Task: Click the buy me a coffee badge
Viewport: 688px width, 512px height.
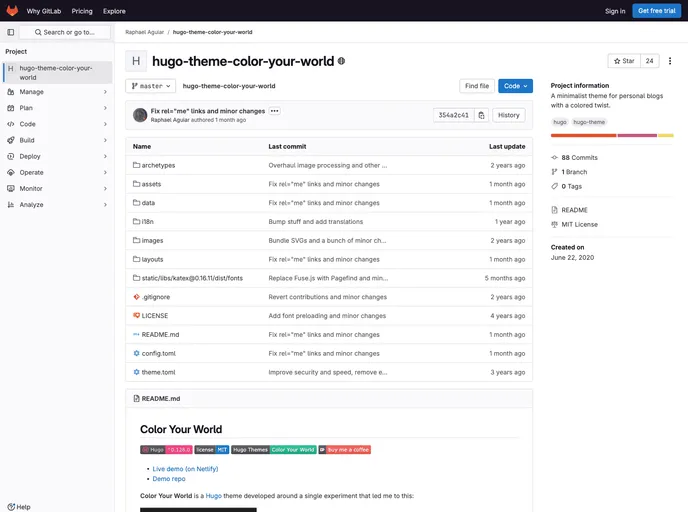Action: (344, 450)
